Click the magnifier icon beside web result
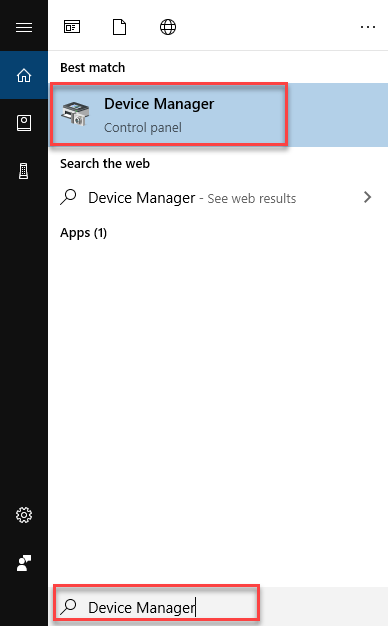This screenshot has height=626, width=388. point(68,197)
